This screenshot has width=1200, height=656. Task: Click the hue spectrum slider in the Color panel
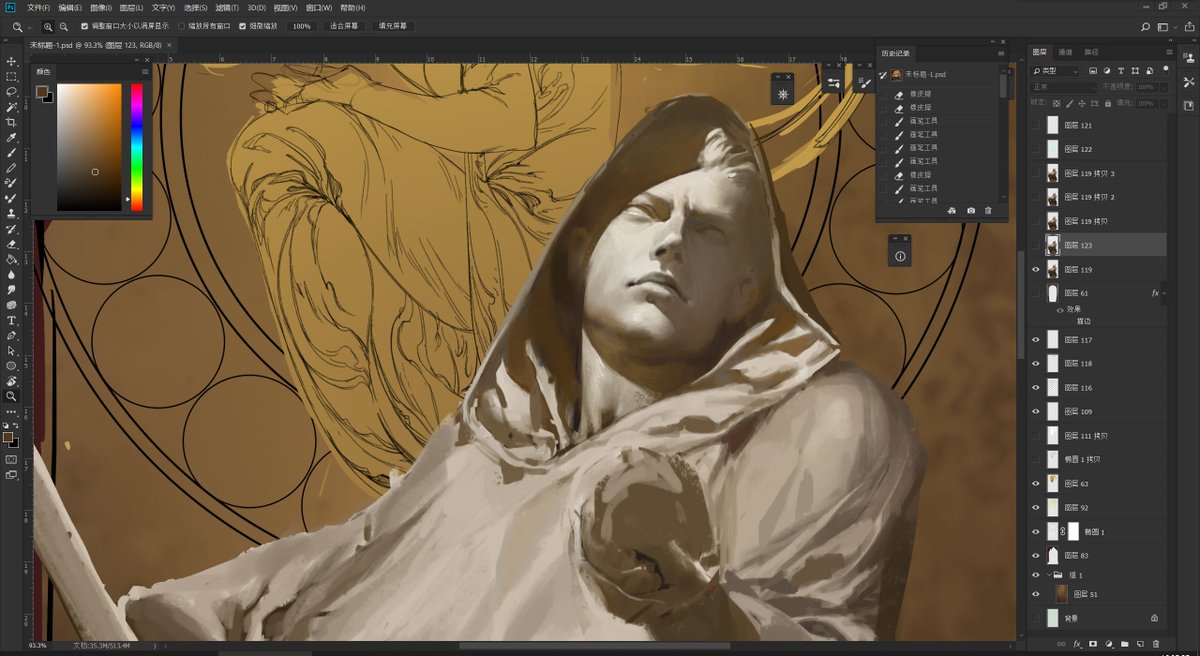[136, 147]
